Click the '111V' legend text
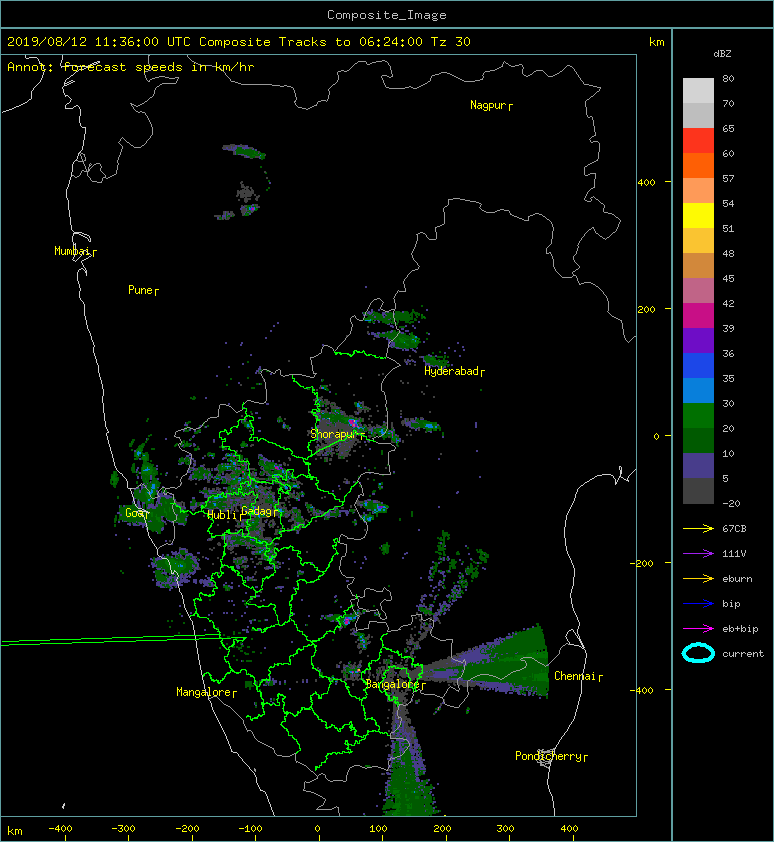 (x=734, y=554)
